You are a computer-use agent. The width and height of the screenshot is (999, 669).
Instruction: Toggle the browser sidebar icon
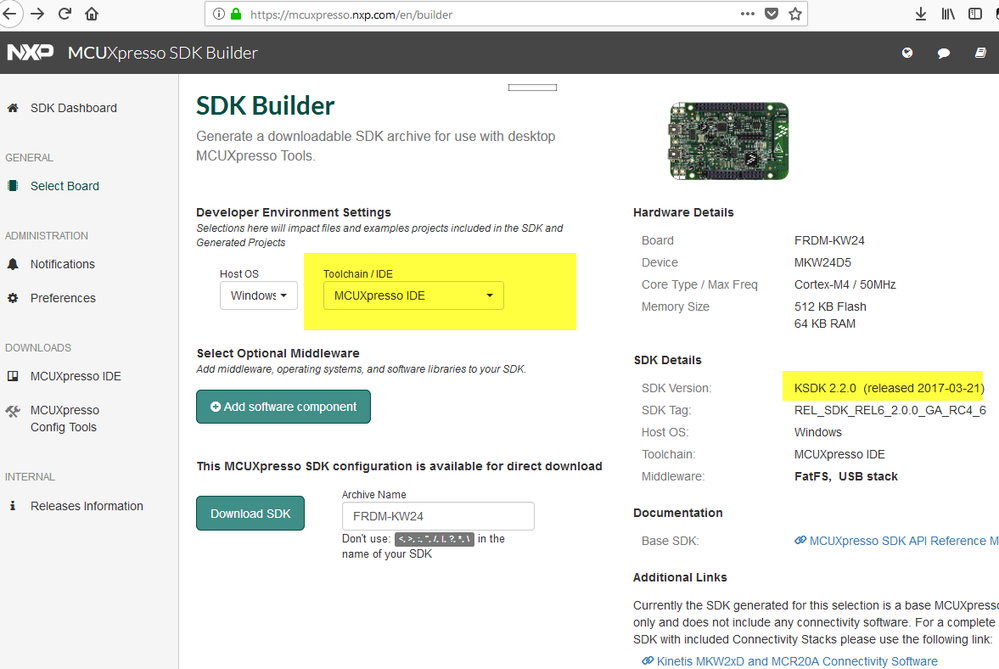coord(975,13)
